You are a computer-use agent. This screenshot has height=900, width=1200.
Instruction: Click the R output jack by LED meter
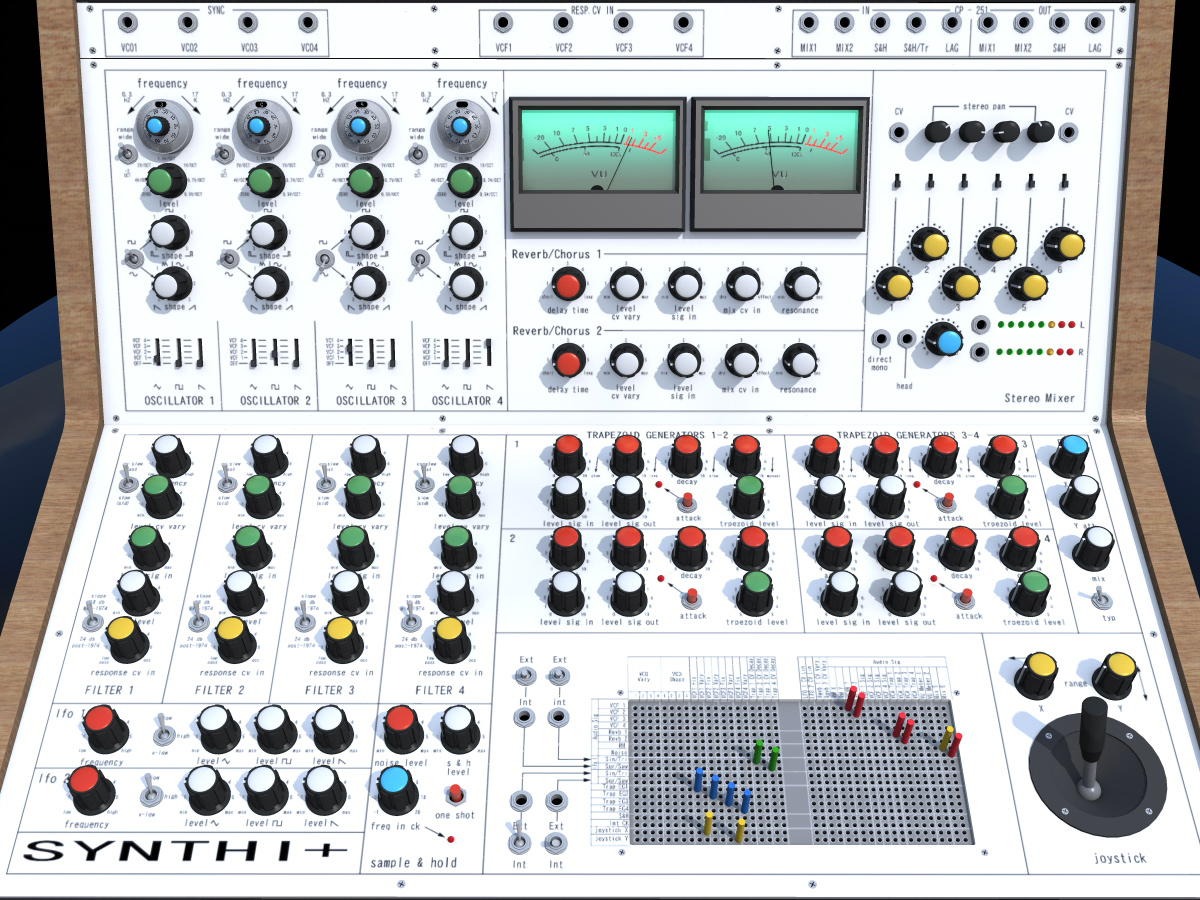(x=982, y=351)
